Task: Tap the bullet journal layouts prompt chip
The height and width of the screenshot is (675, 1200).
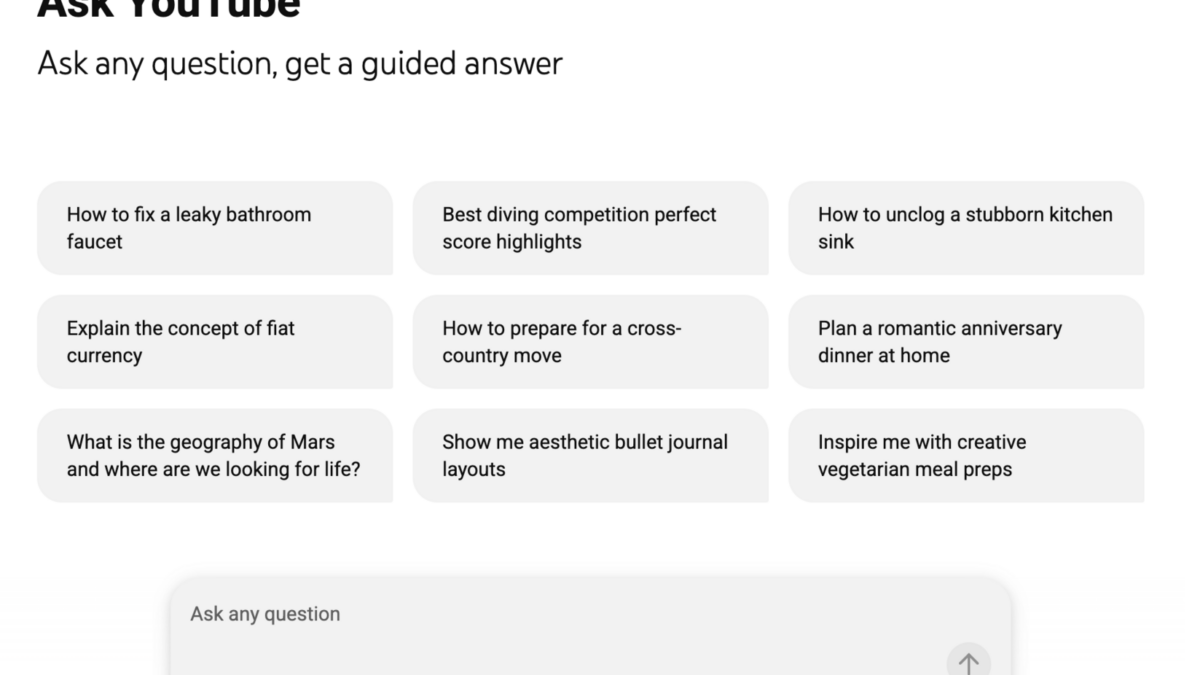Action: click(x=590, y=456)
